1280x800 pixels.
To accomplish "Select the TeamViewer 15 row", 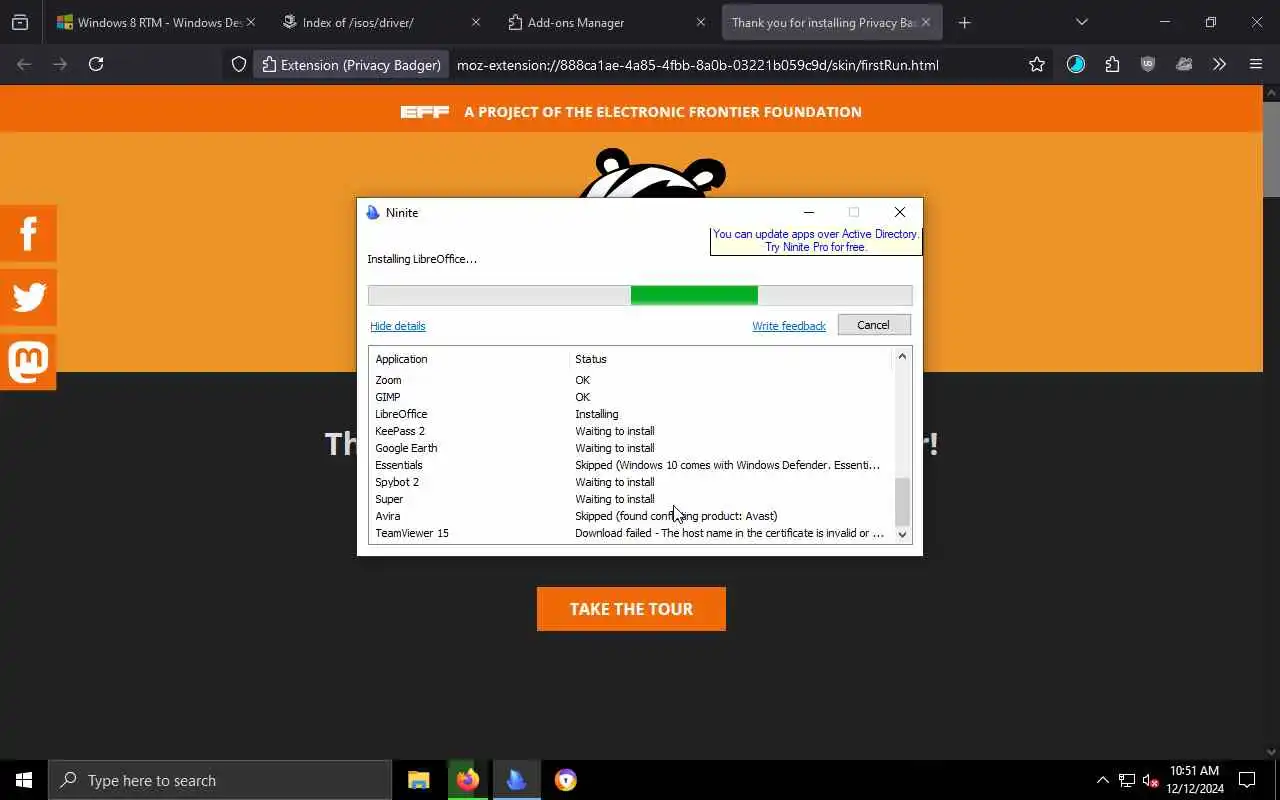I will (x=630, y=533).
